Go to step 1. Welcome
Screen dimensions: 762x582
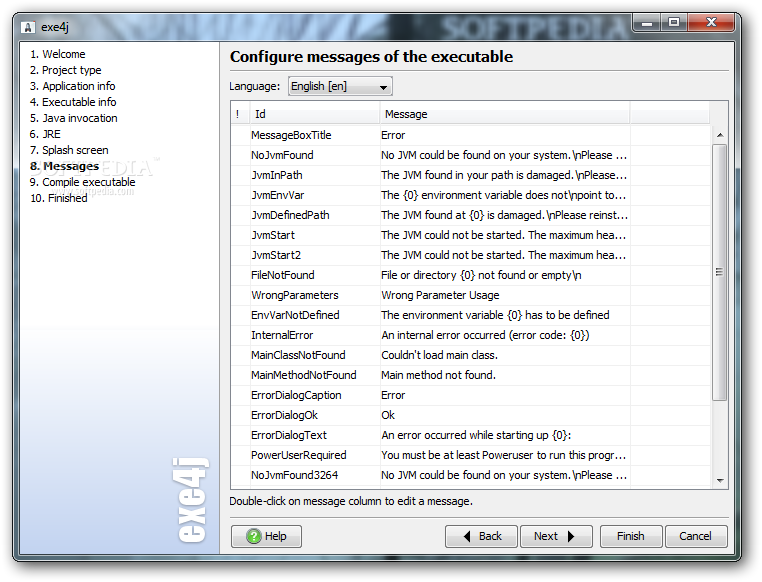click(x=57, y=54)
